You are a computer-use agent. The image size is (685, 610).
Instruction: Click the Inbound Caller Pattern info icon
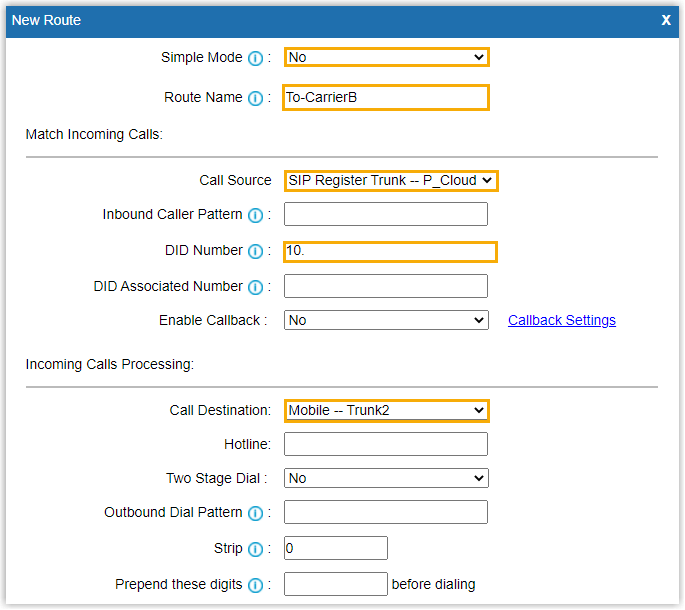coord(255,215)
